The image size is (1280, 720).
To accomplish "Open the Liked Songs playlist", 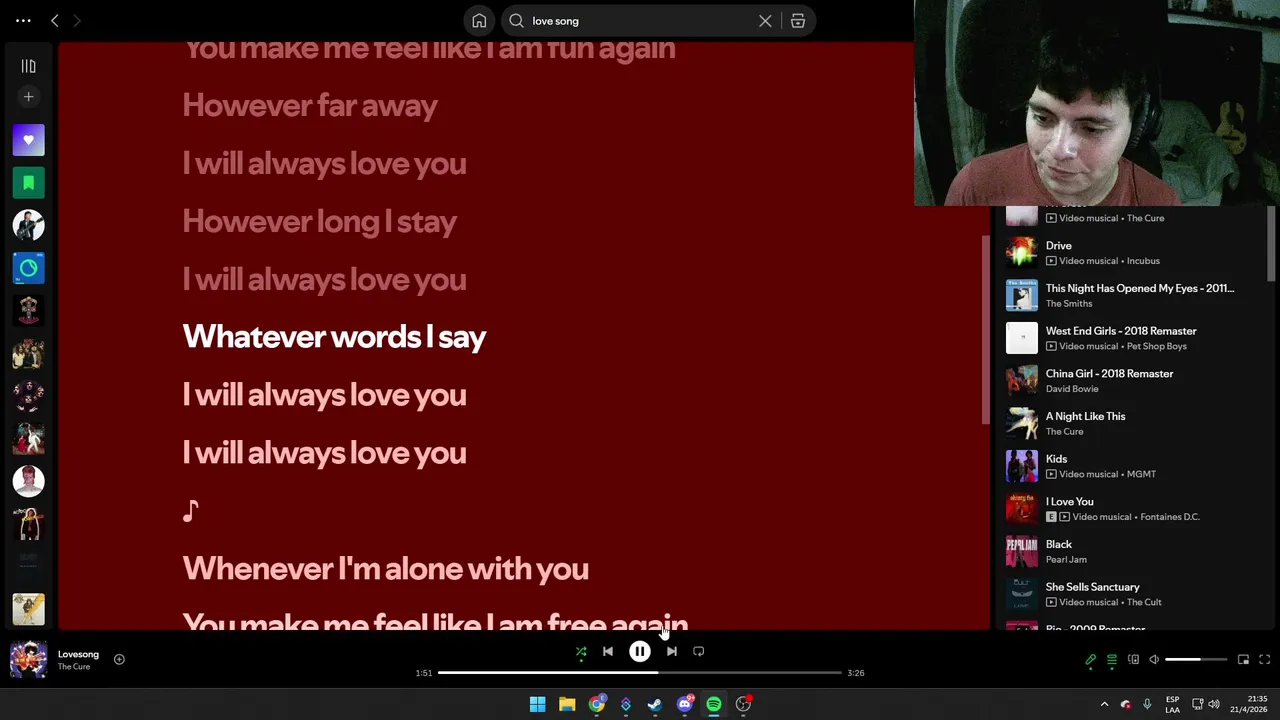I will coord(28,140).
